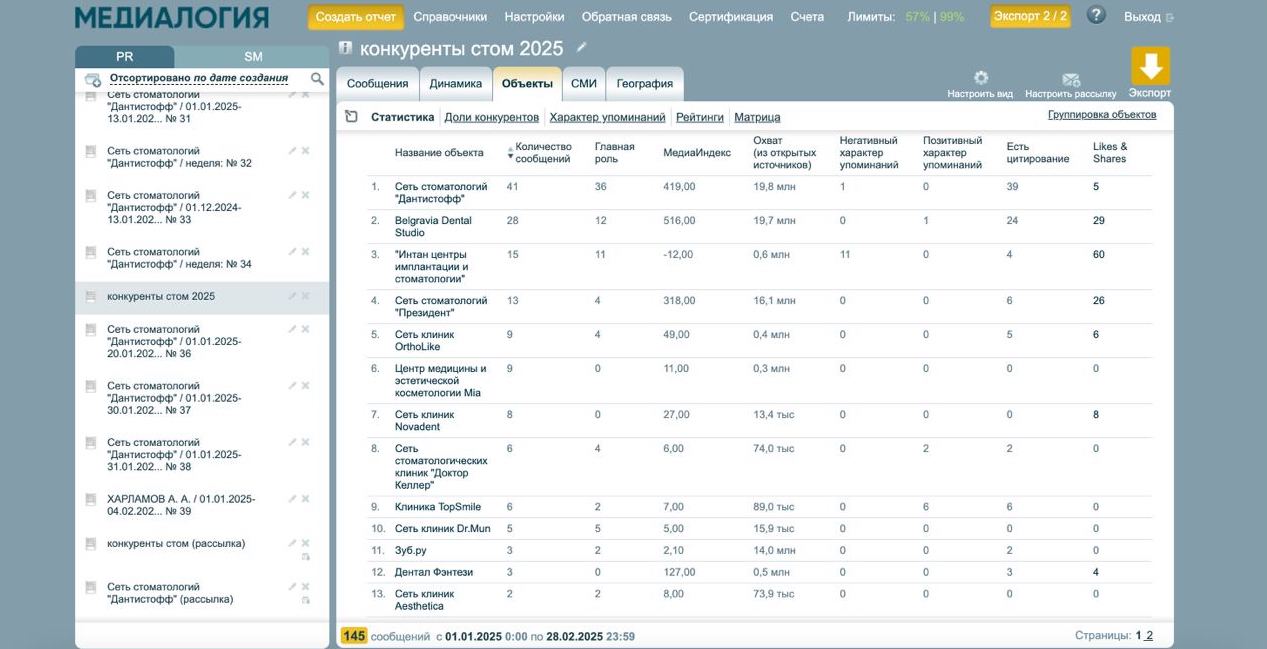Click info icon before the report title

(346, 48)
